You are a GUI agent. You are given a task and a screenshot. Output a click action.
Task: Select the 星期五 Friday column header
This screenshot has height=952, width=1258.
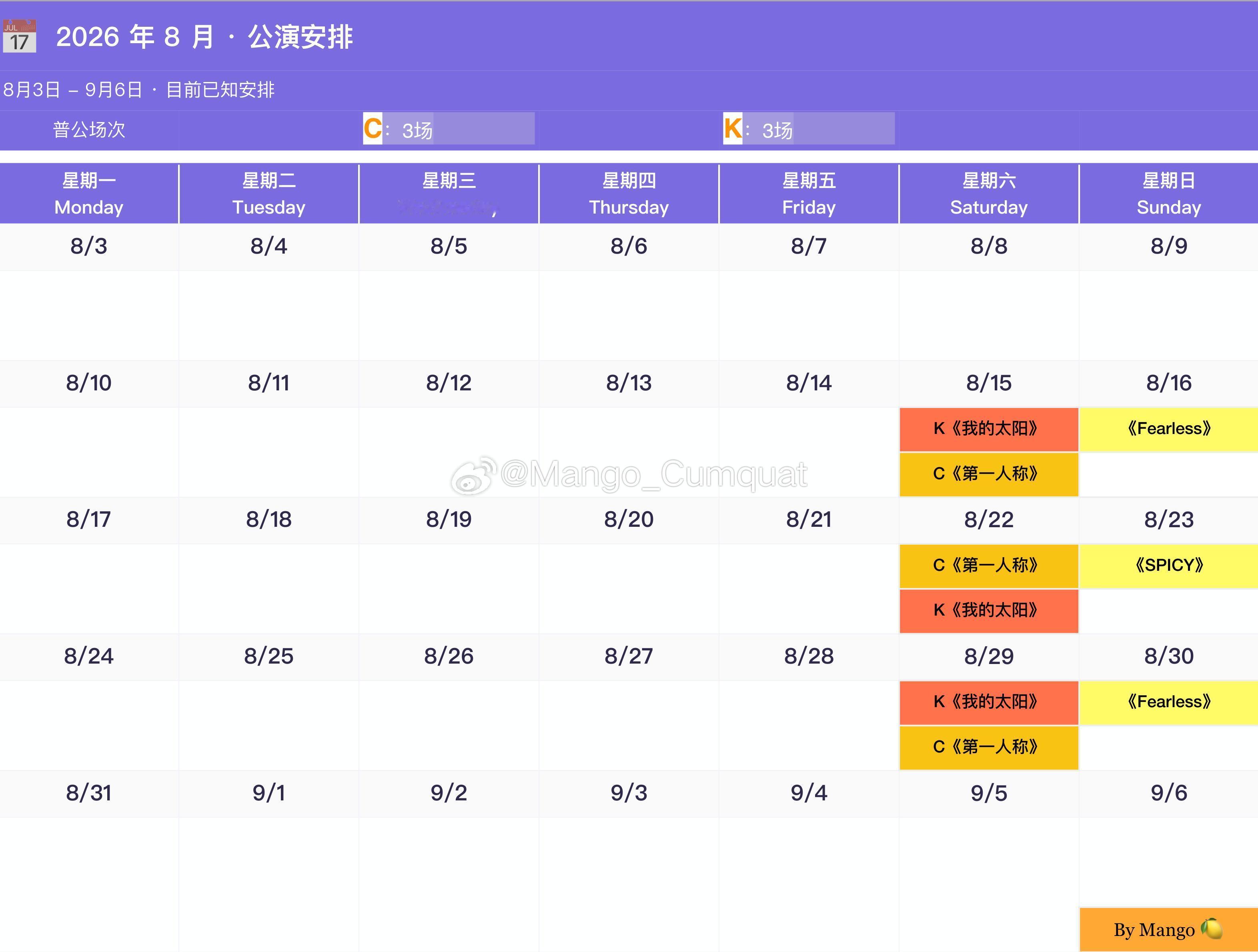pos(809,194)
